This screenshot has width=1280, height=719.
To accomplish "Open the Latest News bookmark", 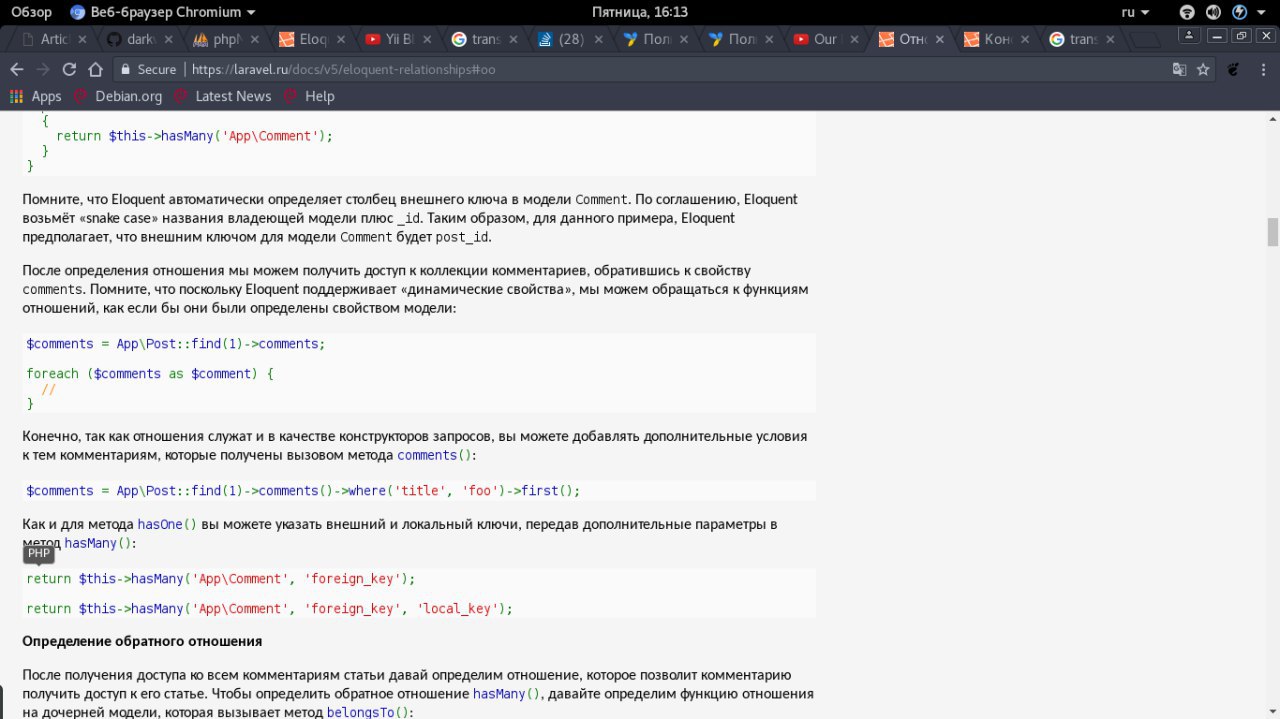I will pos(222,96).
